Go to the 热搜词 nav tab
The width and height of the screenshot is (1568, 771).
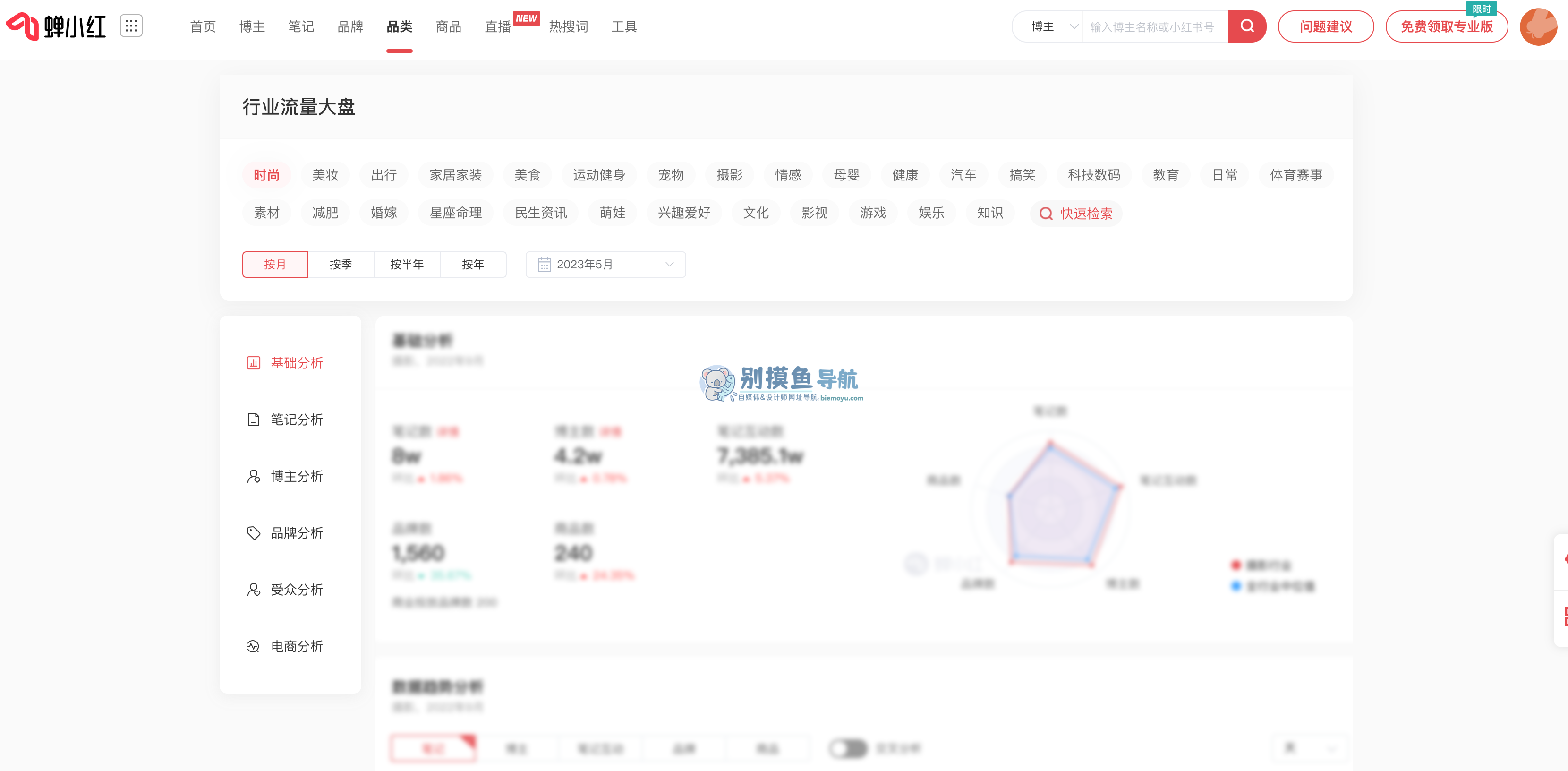pyautogui.click(x=568, y=26)
